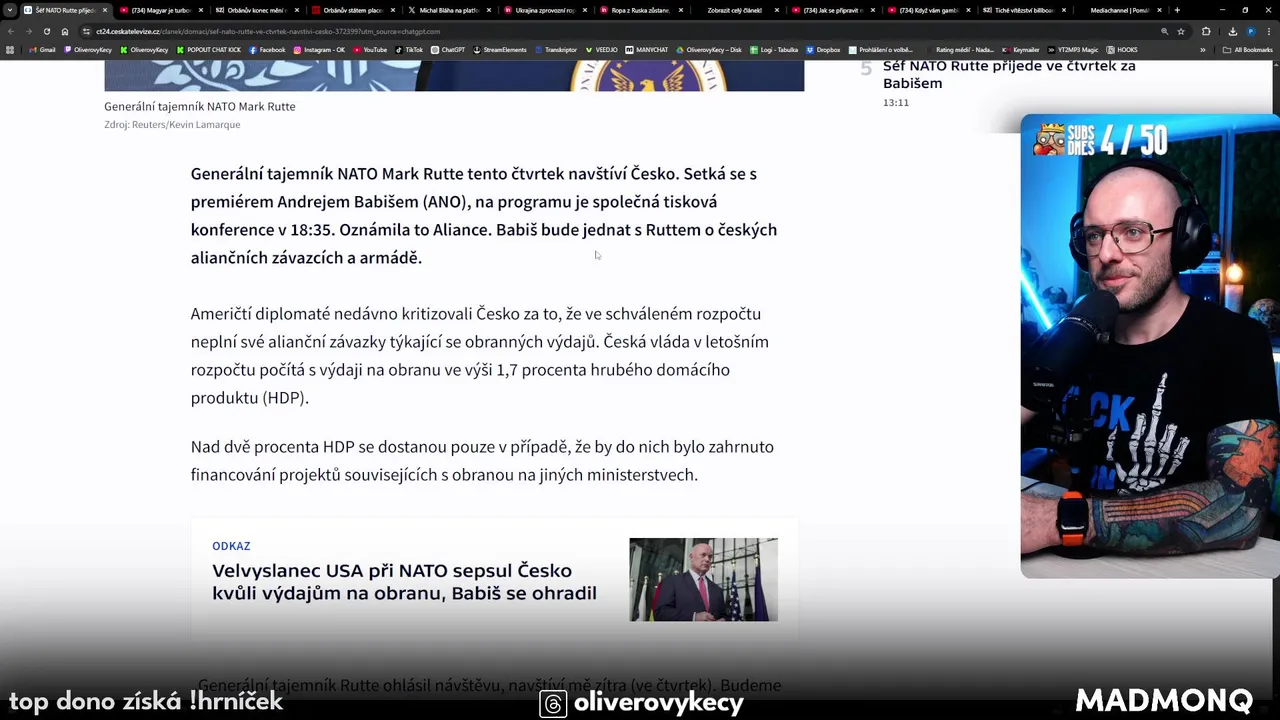Open the site info icon beside the URL
The height and width of the screenshot is (720, 1280).
click(x=87, y=31)
